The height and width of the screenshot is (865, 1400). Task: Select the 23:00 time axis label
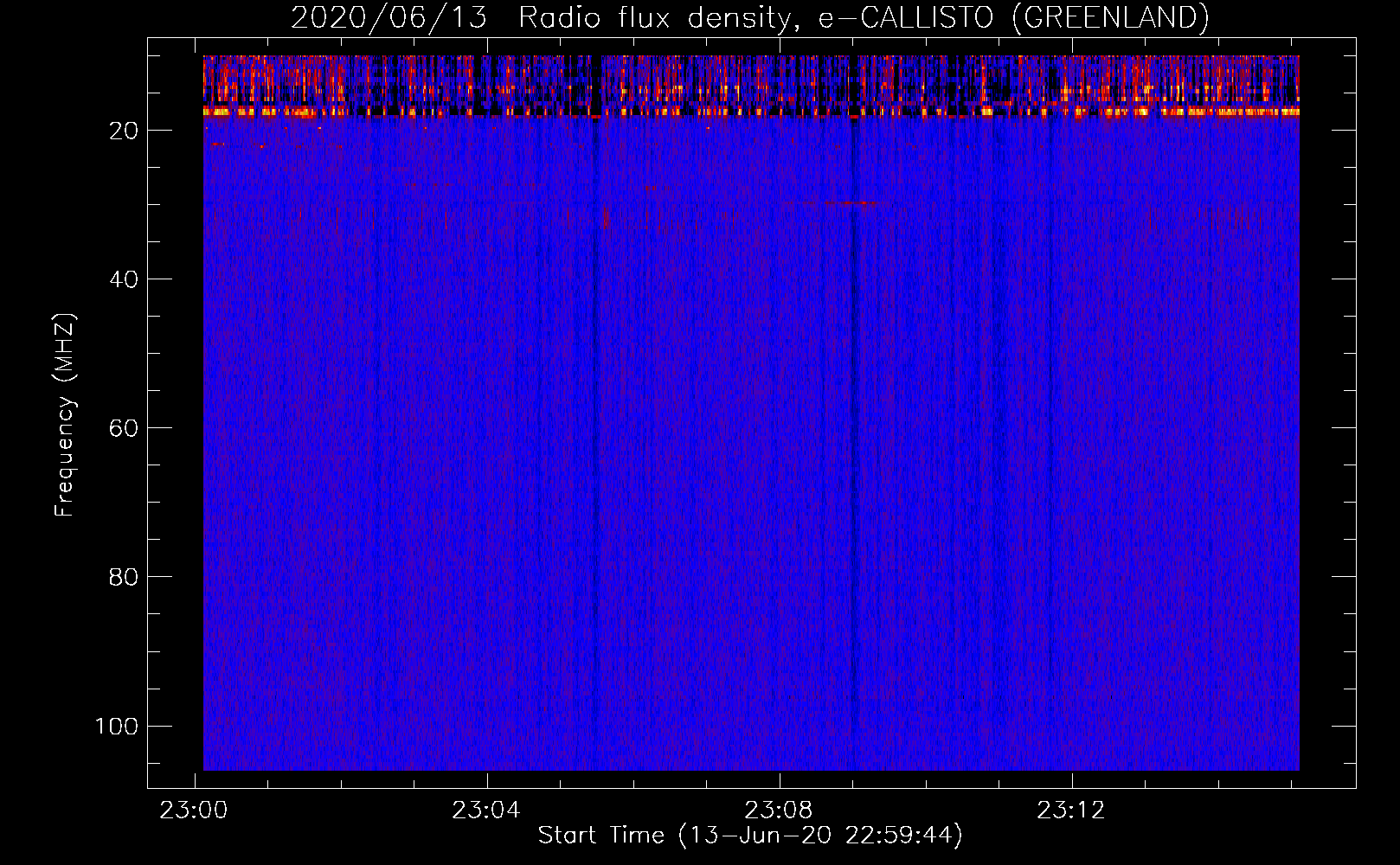coord(194,811)
